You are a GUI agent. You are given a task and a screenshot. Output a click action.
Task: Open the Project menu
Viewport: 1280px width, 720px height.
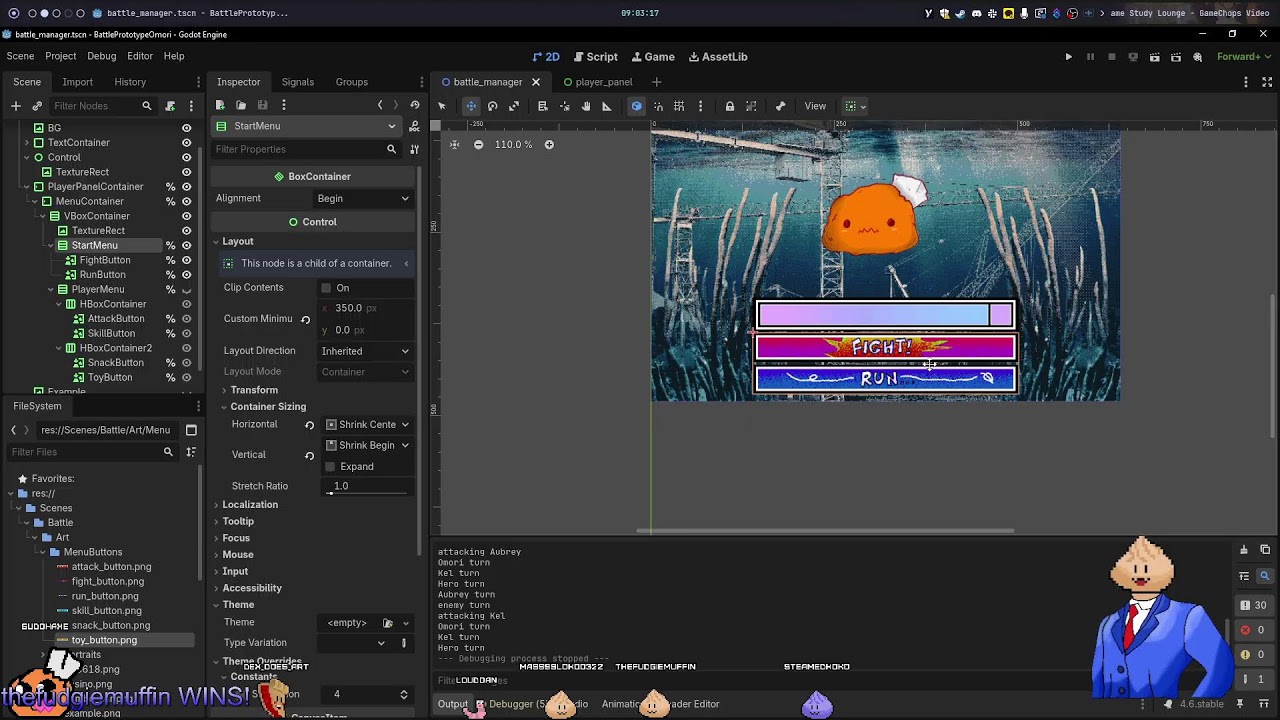point(60,56)
